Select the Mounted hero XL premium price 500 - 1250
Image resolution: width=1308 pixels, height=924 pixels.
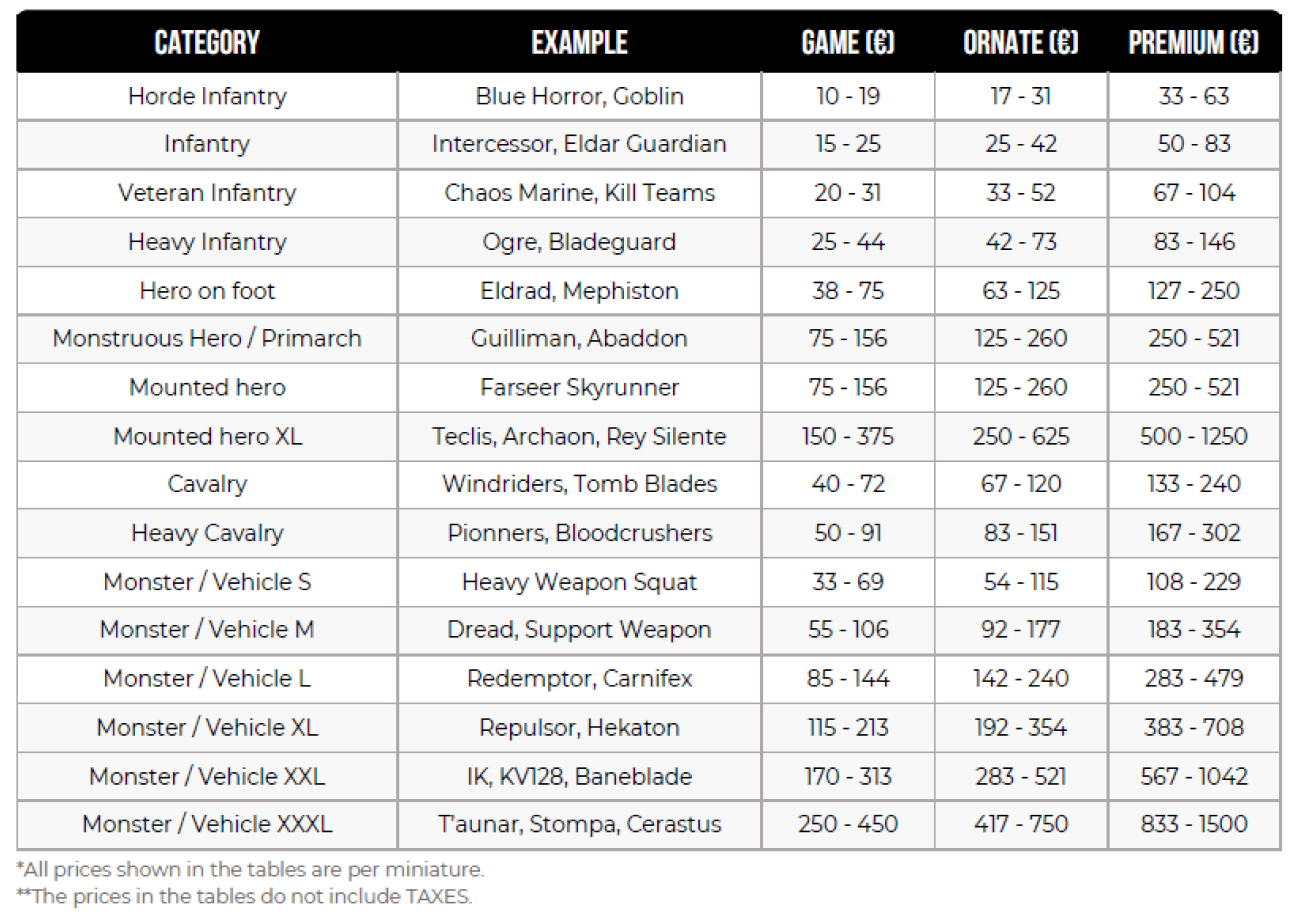(x=1194, y=437)
